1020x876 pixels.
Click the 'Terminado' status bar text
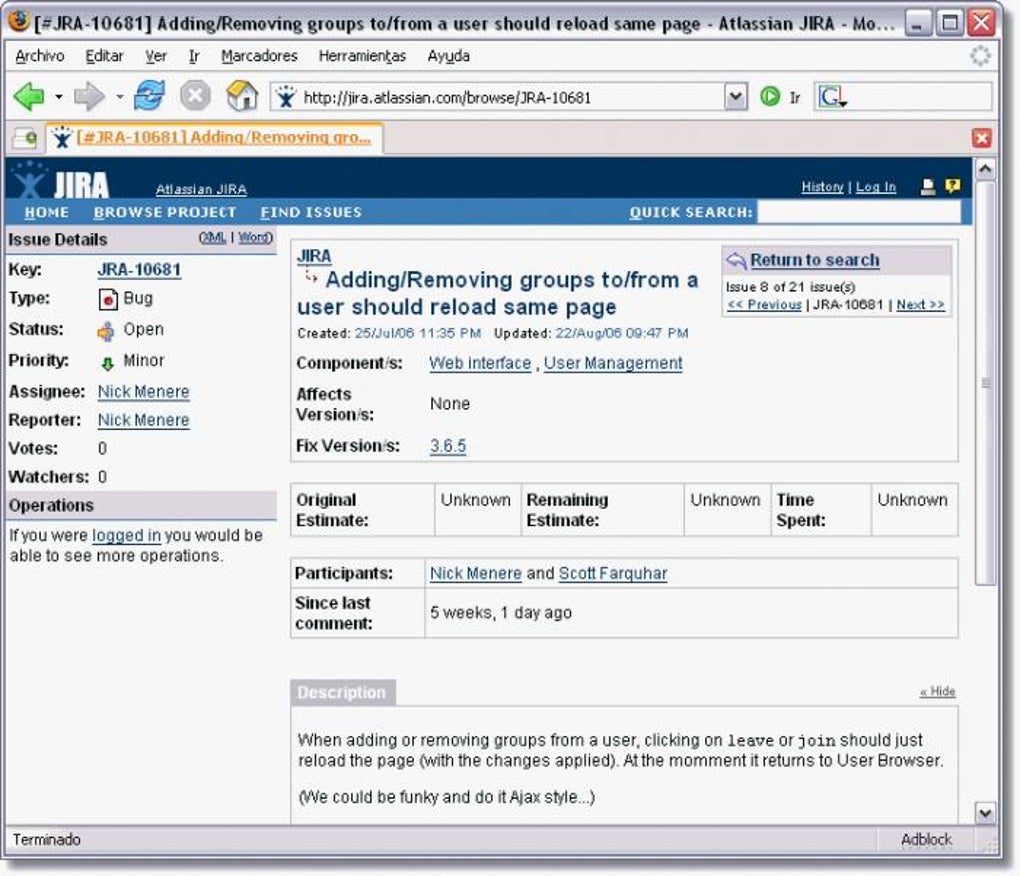coord(47,840)
